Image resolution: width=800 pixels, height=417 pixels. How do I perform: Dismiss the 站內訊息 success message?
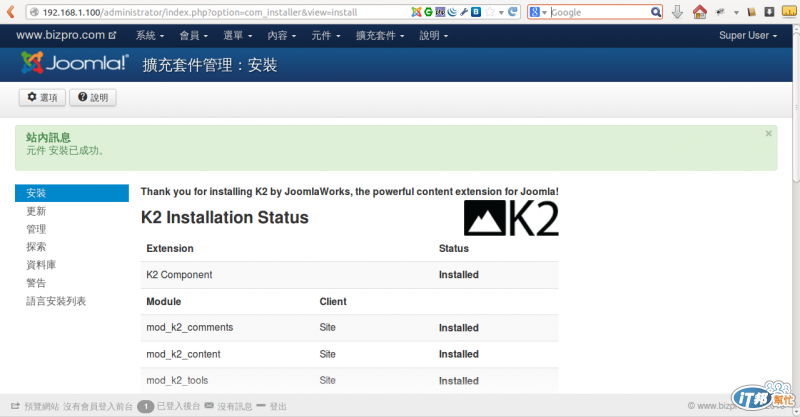(x=768, y=133)
